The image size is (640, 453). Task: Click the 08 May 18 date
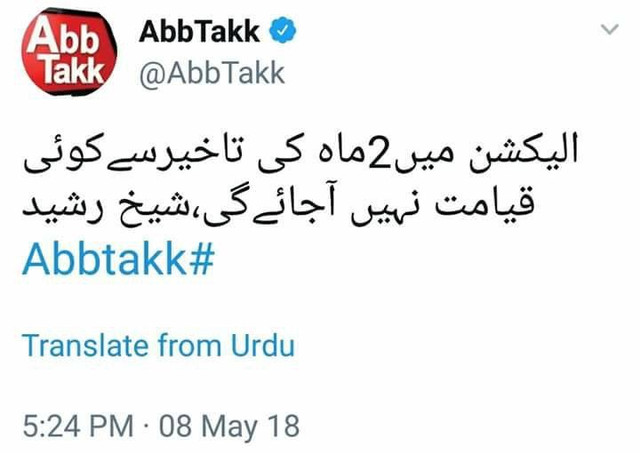[229, 426]
